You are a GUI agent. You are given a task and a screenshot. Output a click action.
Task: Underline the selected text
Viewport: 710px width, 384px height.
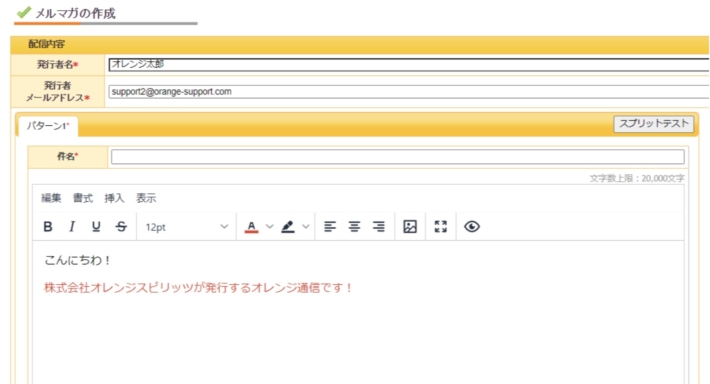[96, 226]
